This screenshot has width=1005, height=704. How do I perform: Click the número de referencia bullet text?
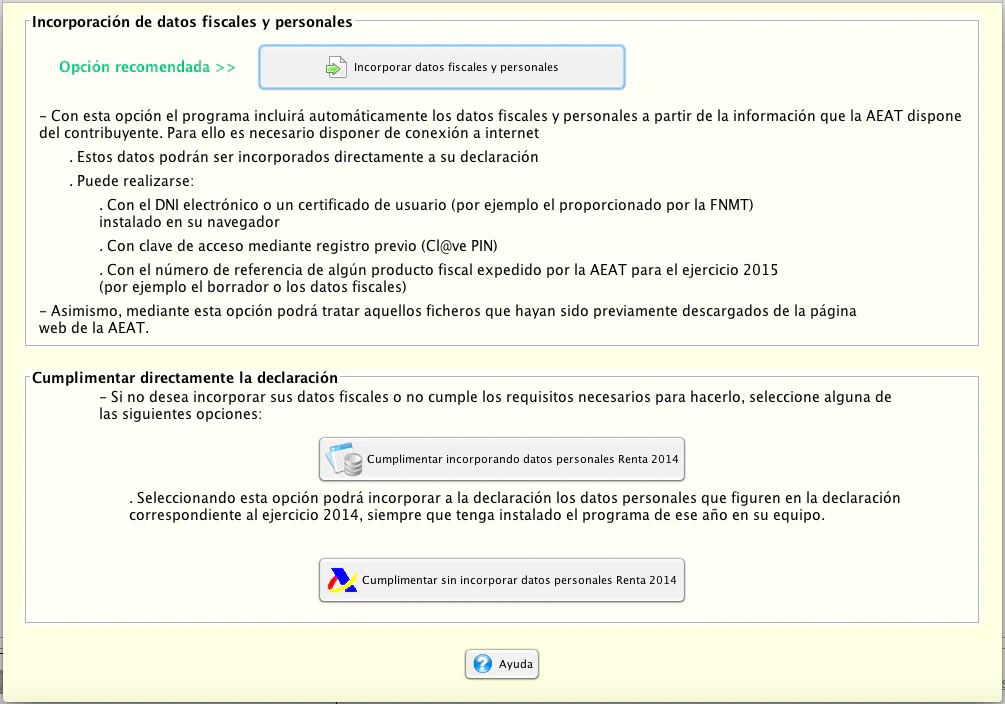(x=438, y=278)
